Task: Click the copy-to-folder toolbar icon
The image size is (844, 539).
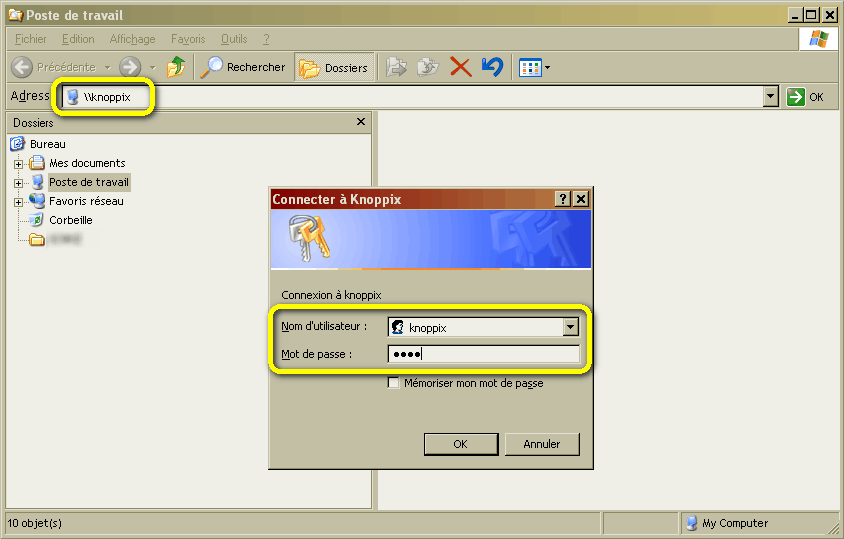Action: (428, 67)
